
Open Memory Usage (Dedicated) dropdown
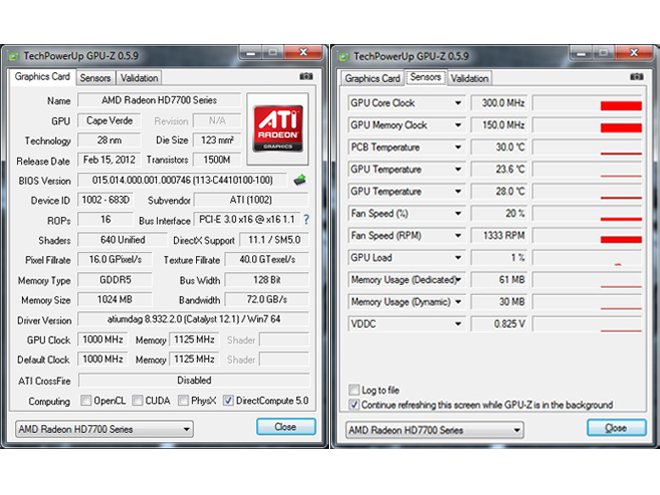[458, 279]
